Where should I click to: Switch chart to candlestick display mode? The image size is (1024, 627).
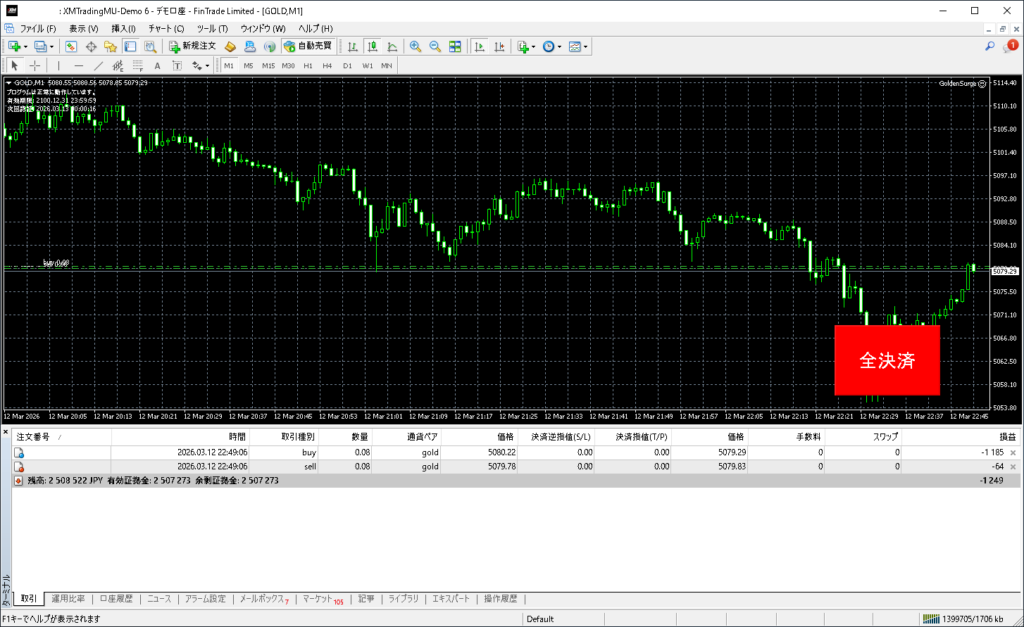click(x=372, y=46)
